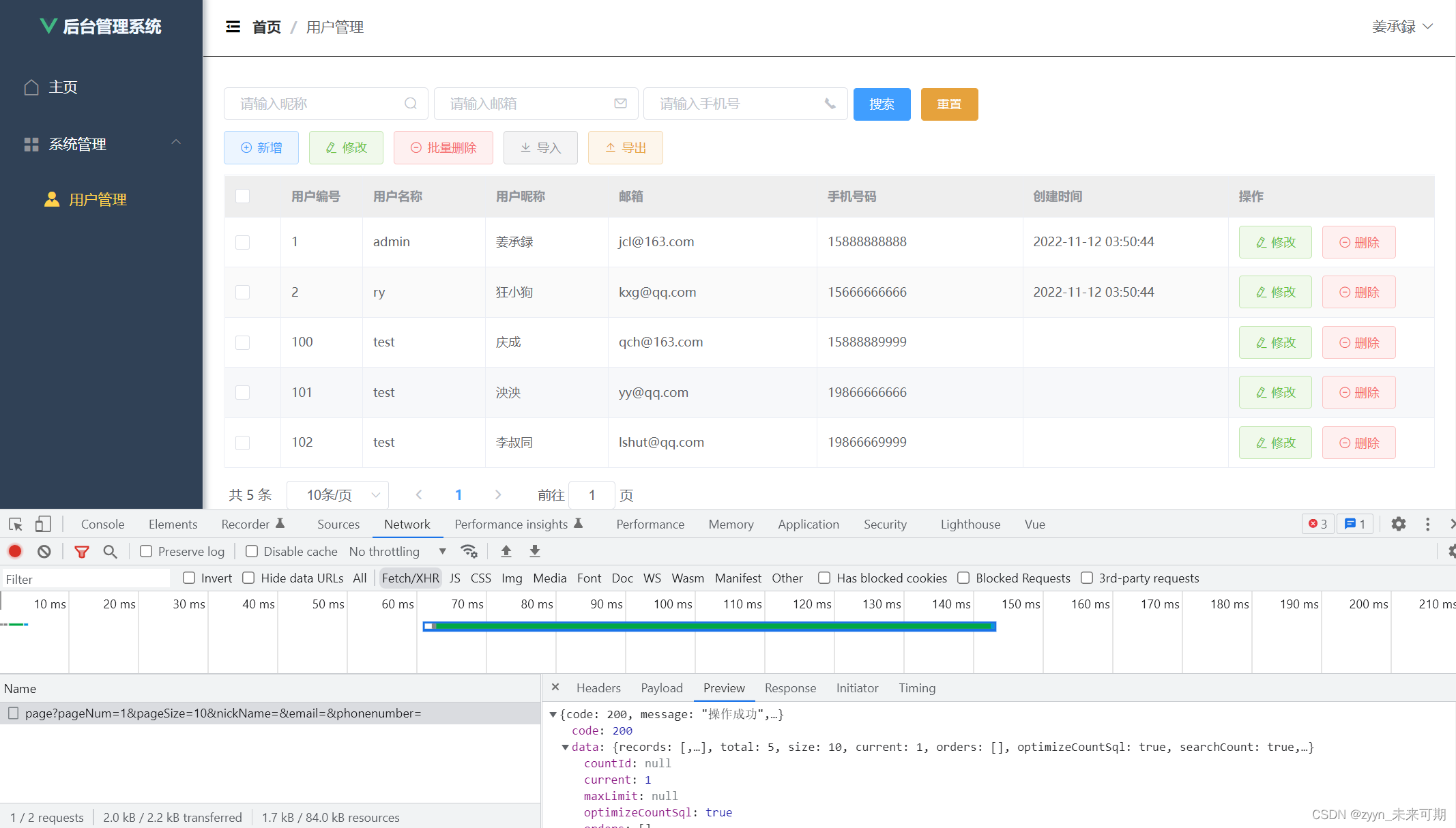Open the DevTools network search magnifier
This screenshot has width=1456, height=828.
110,551
